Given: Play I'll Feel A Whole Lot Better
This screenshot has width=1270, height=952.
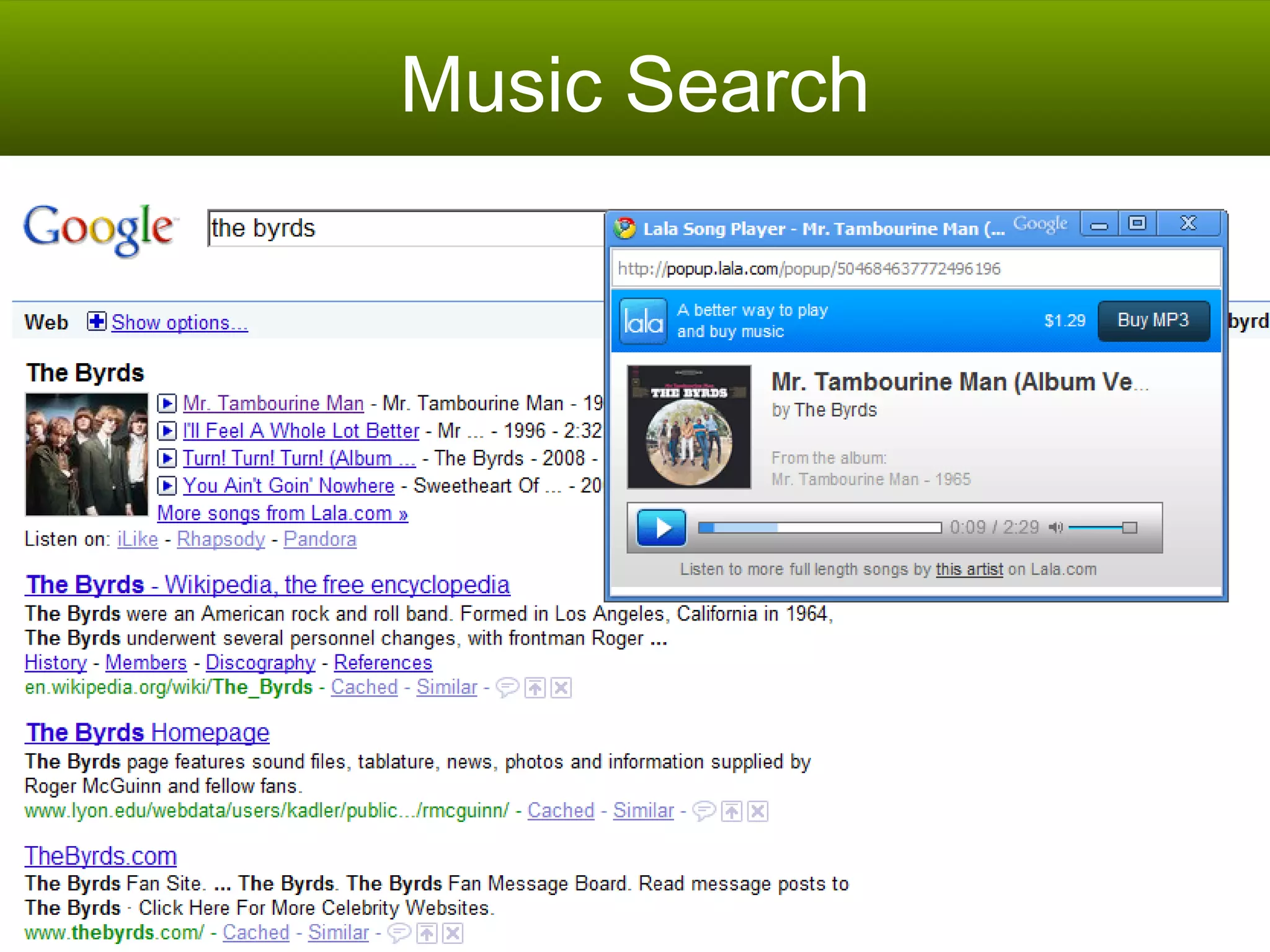Looking at the screenshot, I should (167, 431).
